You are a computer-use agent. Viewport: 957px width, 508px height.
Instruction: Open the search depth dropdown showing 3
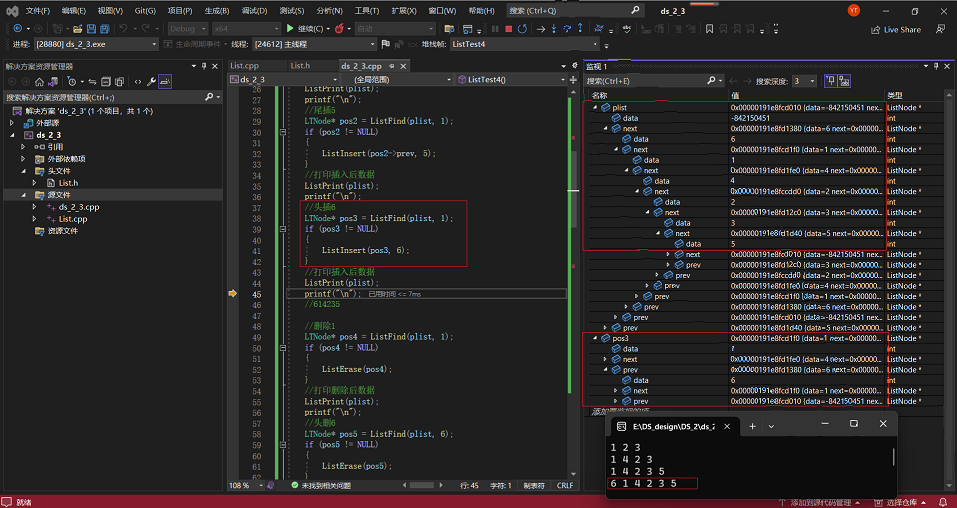tap(804, 81)
